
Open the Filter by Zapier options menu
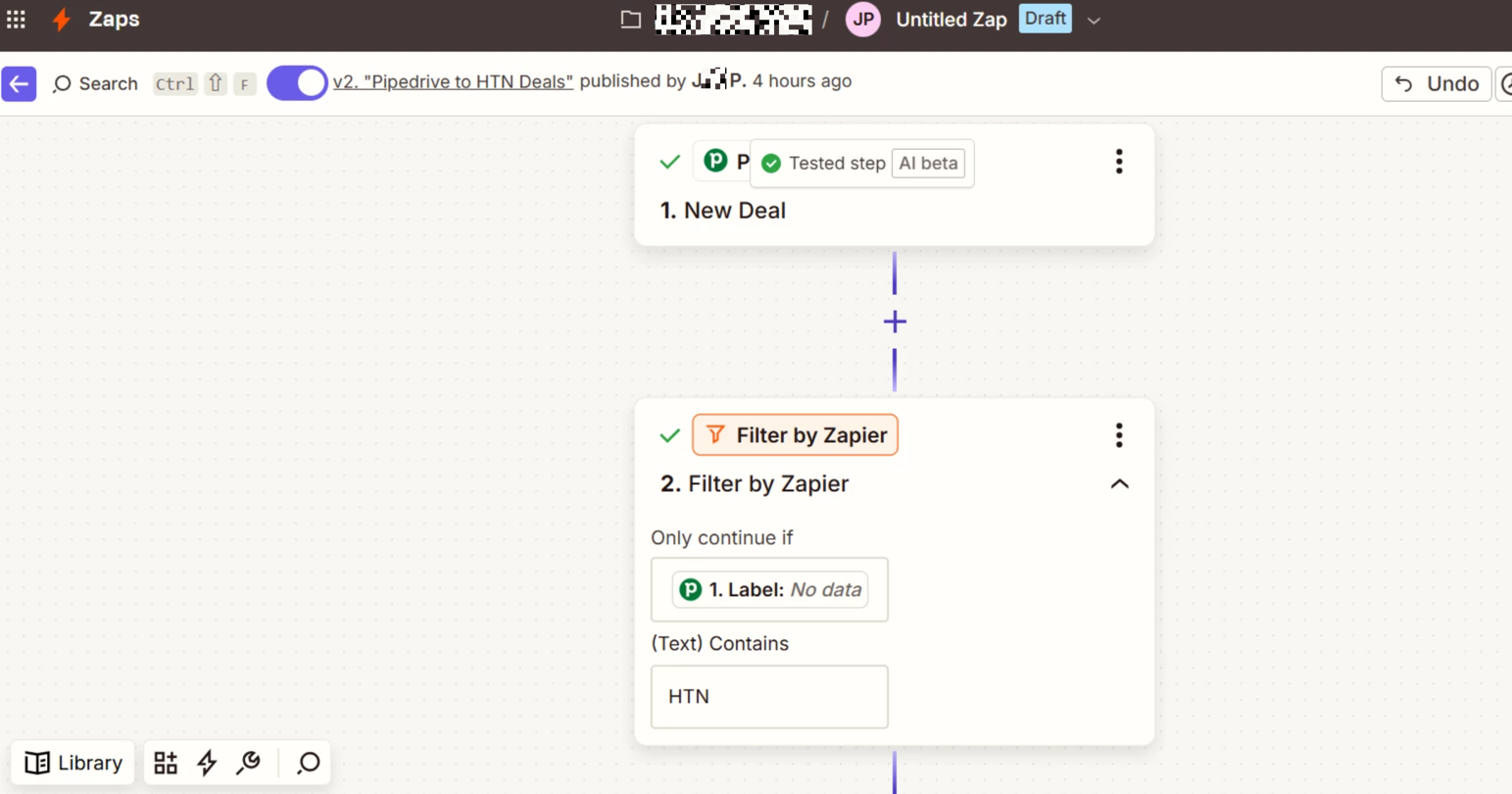click(x=1119, y=435)
